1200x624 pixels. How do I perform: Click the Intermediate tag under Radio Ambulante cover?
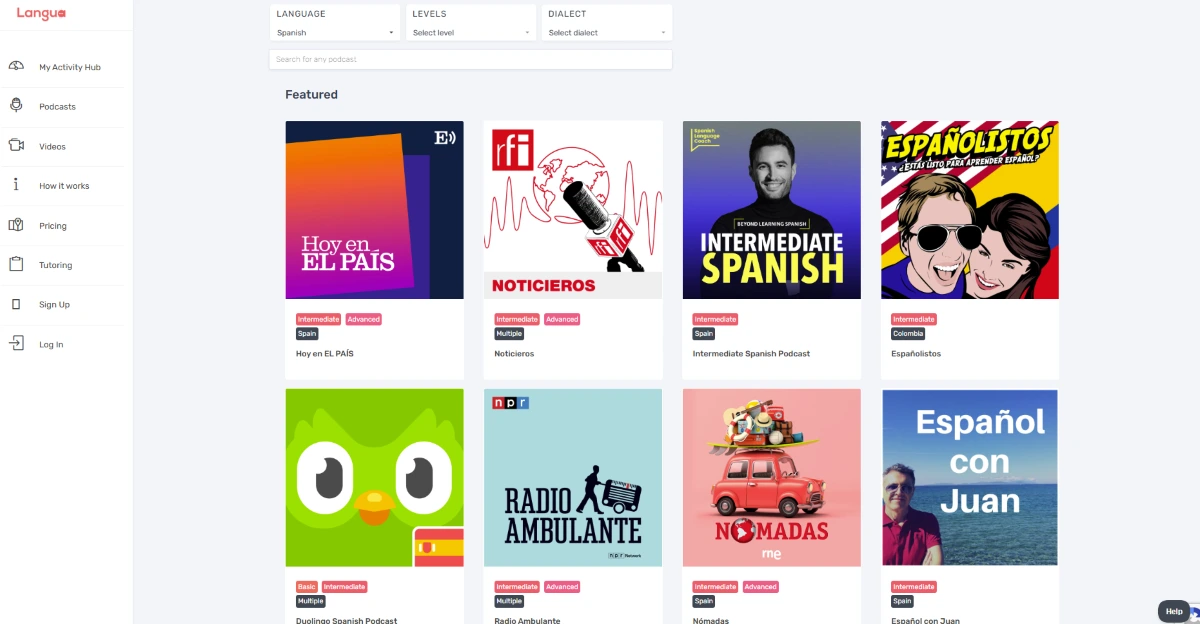(x=518, y=587)
